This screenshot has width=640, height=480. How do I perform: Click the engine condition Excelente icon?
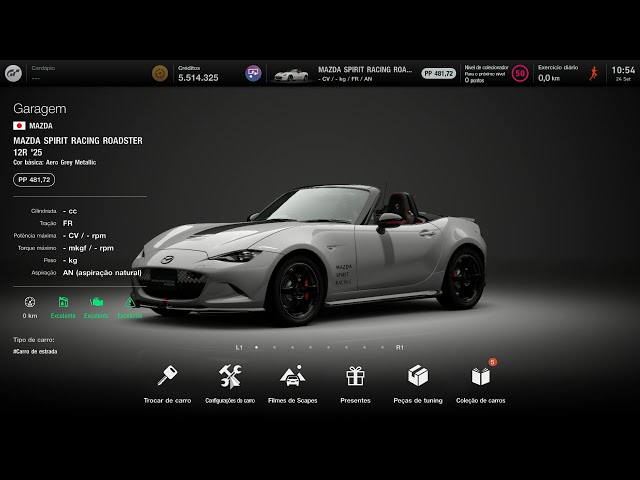click(97, 302)
